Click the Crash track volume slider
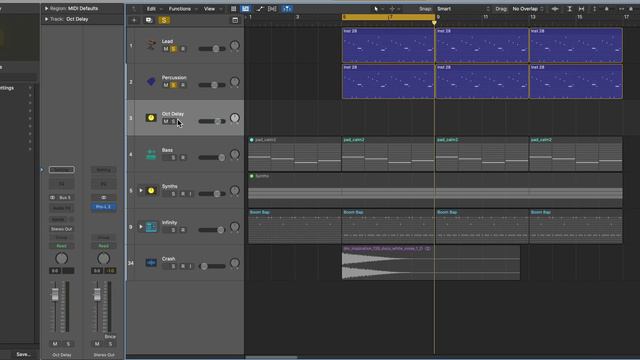The width and height of the screenshot is (640, 360). [x=212, y=267]
